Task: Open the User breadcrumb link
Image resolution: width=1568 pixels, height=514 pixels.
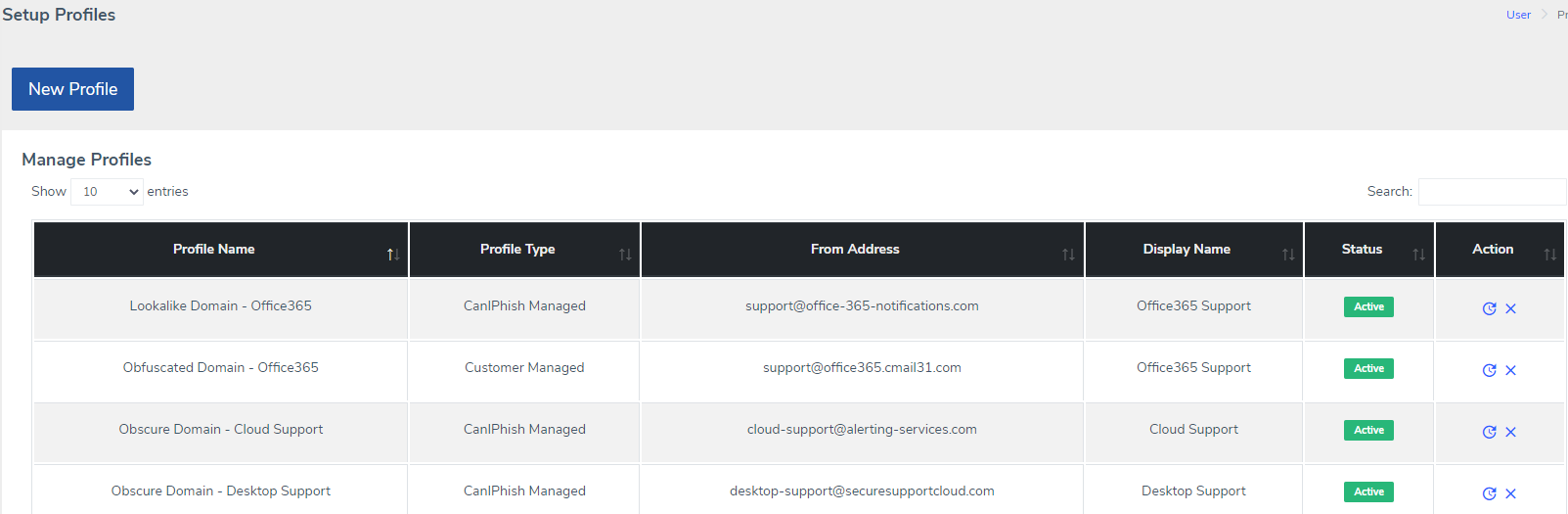Action: 1518,15
